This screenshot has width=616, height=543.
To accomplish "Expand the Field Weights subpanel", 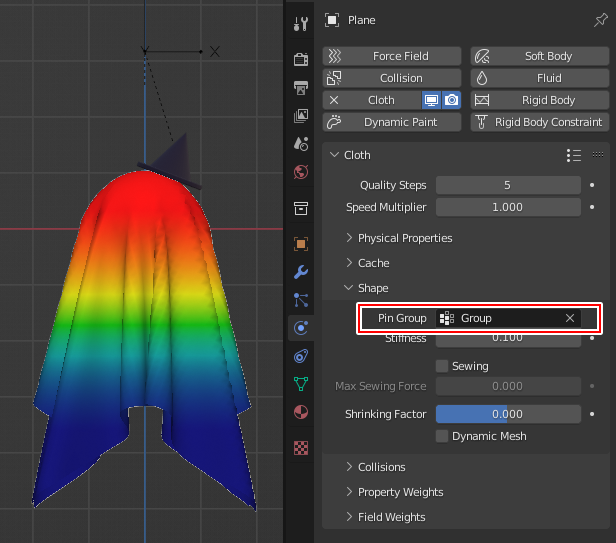I will point(391,517).
